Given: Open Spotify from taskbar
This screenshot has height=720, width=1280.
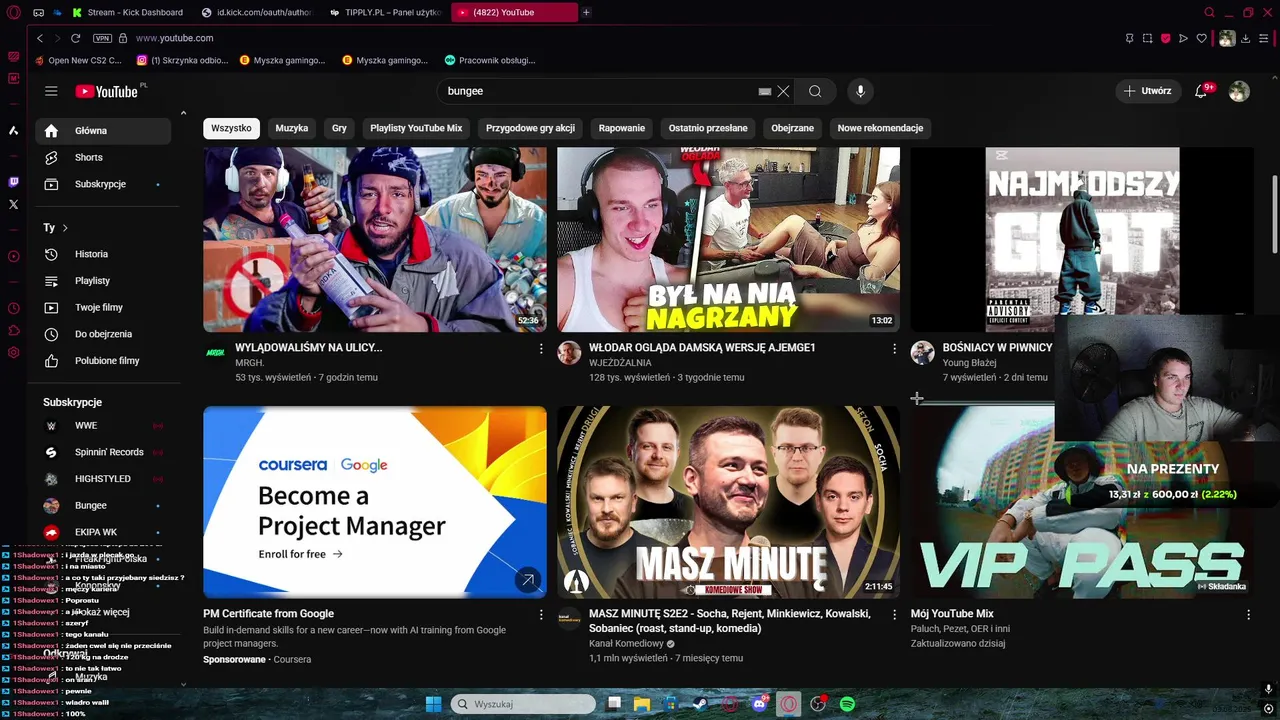Looking at the screenshot, I should [847, 704].
